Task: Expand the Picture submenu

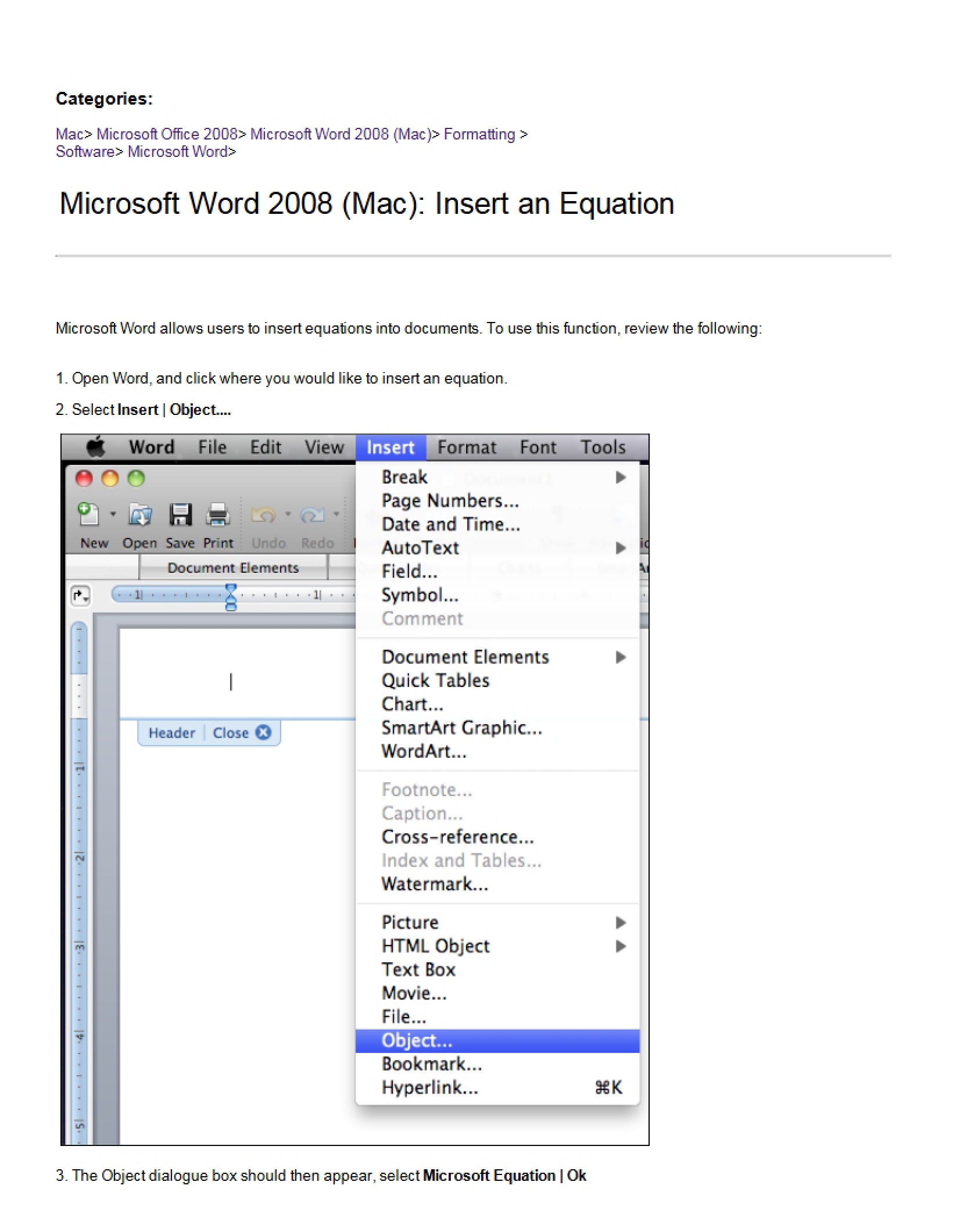Action: [621, 922]
